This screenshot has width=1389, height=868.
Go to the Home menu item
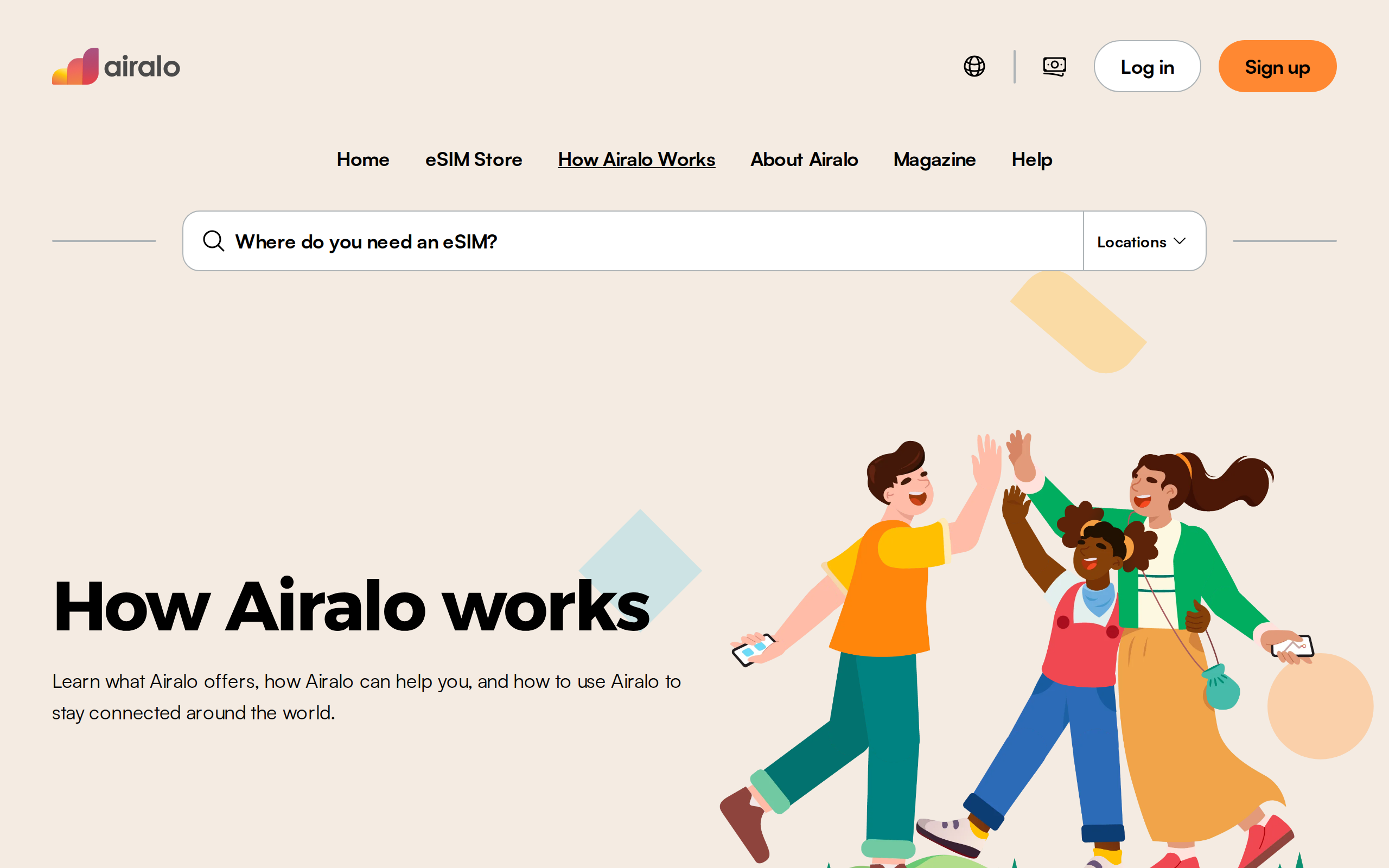point(363,159)
